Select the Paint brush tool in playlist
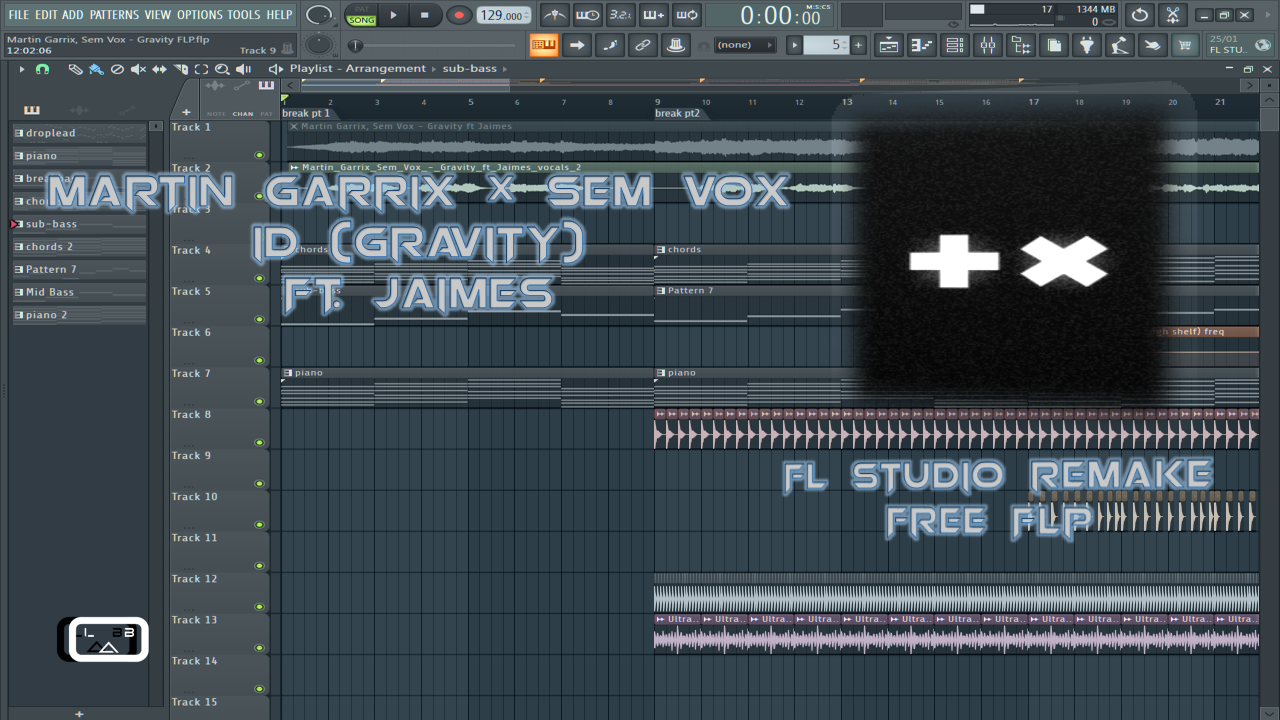Image resolution: width=1280 pixels, height=720 pixels. [96, 69]
